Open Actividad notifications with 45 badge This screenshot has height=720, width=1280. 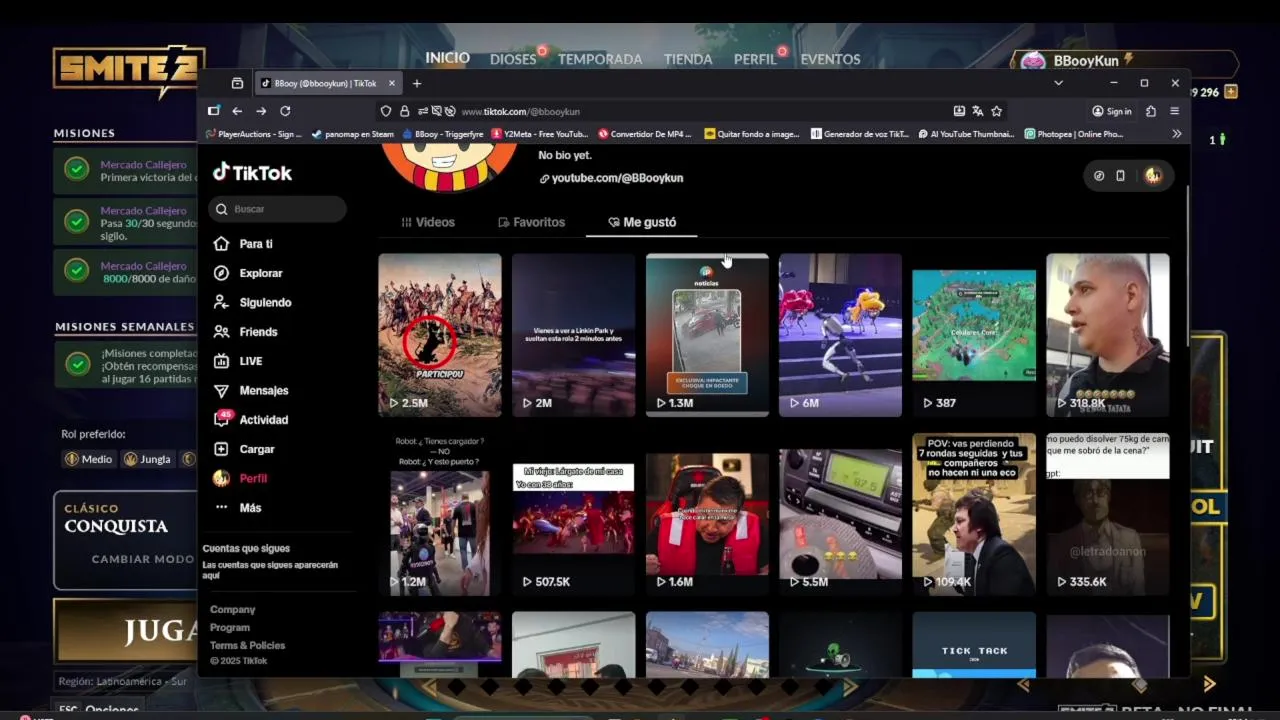coord(251,420)
